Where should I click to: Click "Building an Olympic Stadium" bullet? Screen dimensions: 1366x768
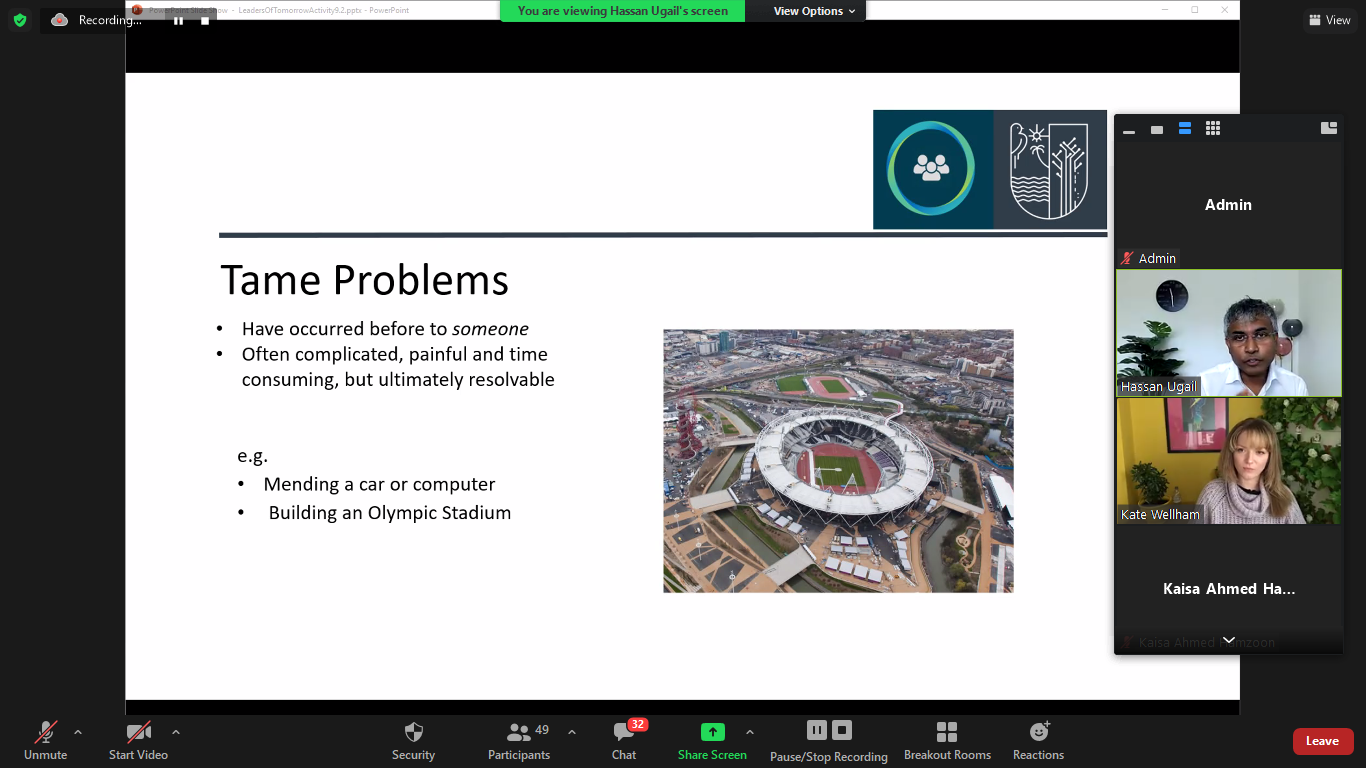click(x=390, y=513)
